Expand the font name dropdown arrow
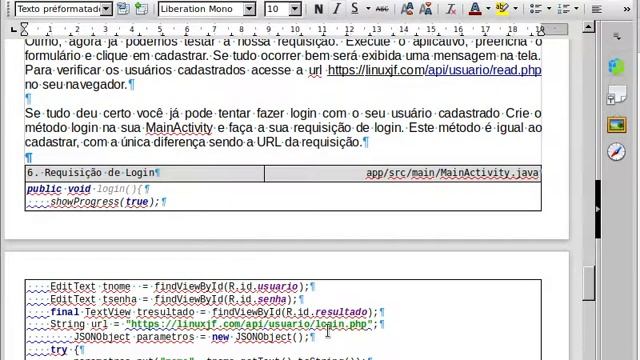640x360 pixels. (249, 9)
